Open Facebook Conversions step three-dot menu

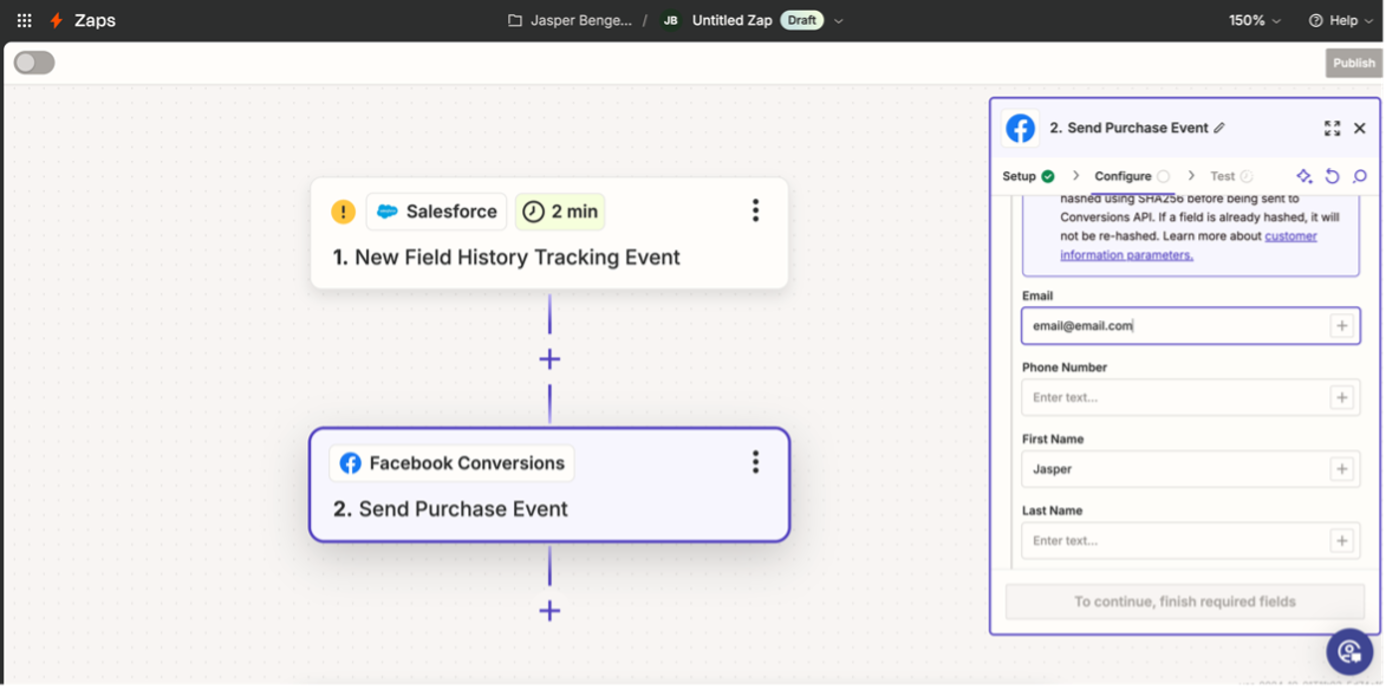point(755,461)
